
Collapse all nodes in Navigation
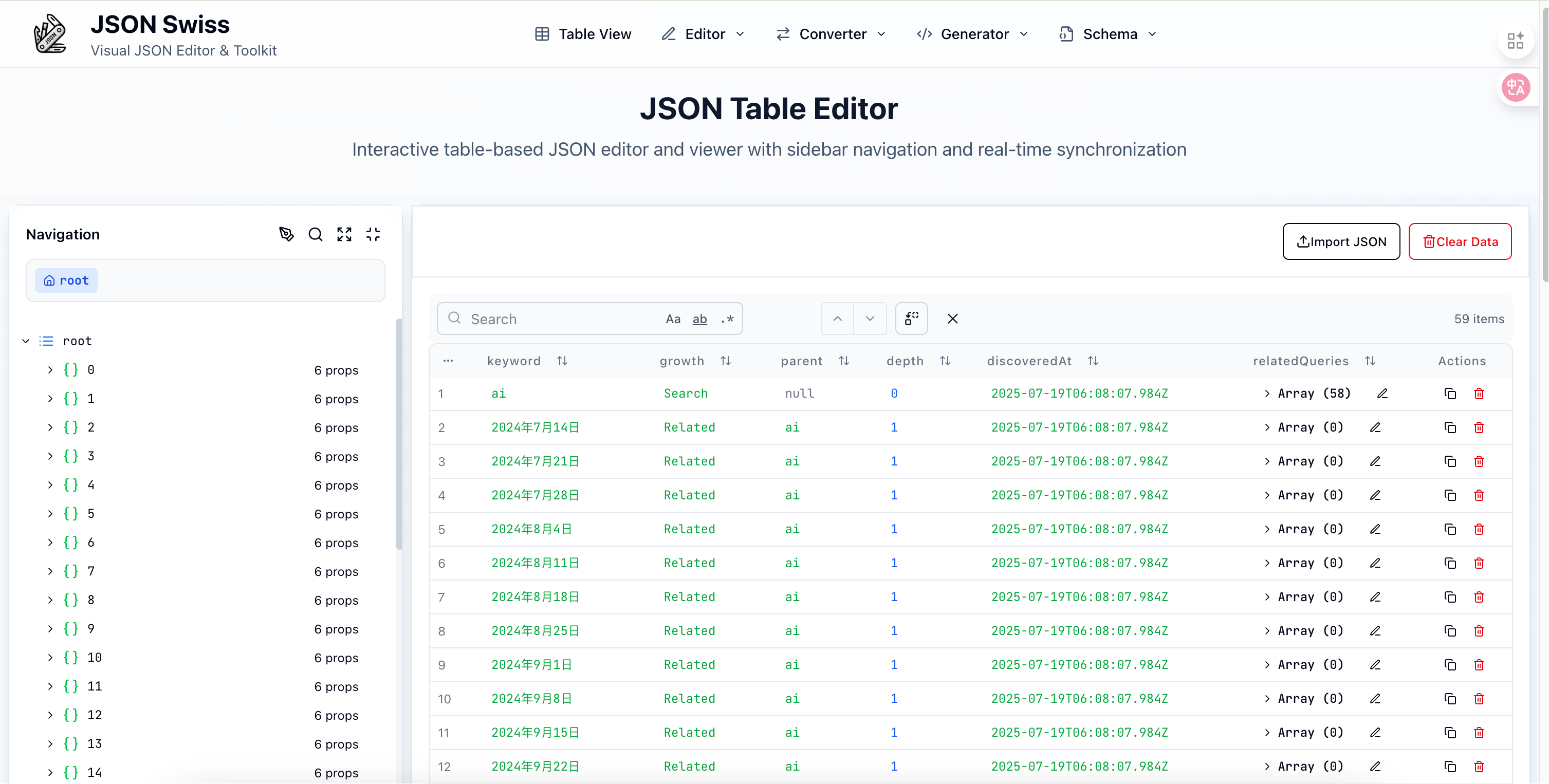click(373, 234)
